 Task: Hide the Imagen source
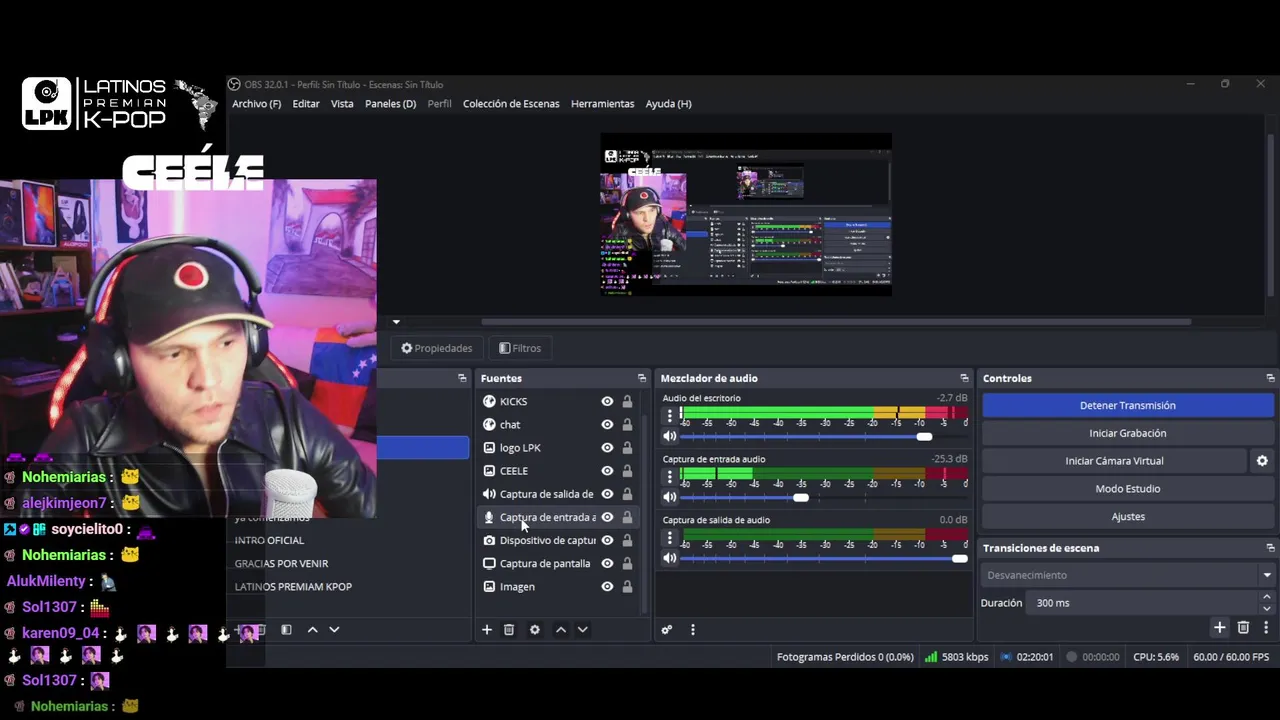[607, 587]
